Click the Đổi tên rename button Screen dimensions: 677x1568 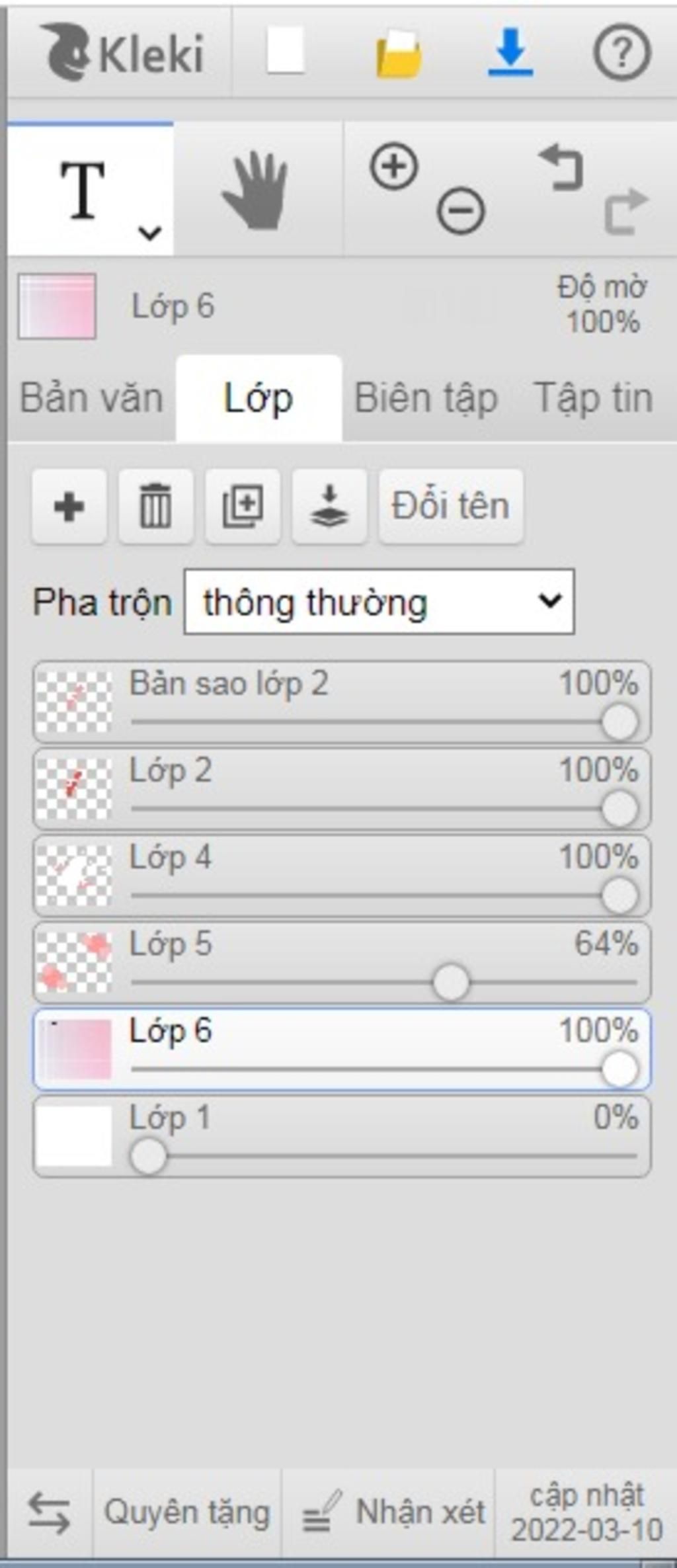pos(451,507)
